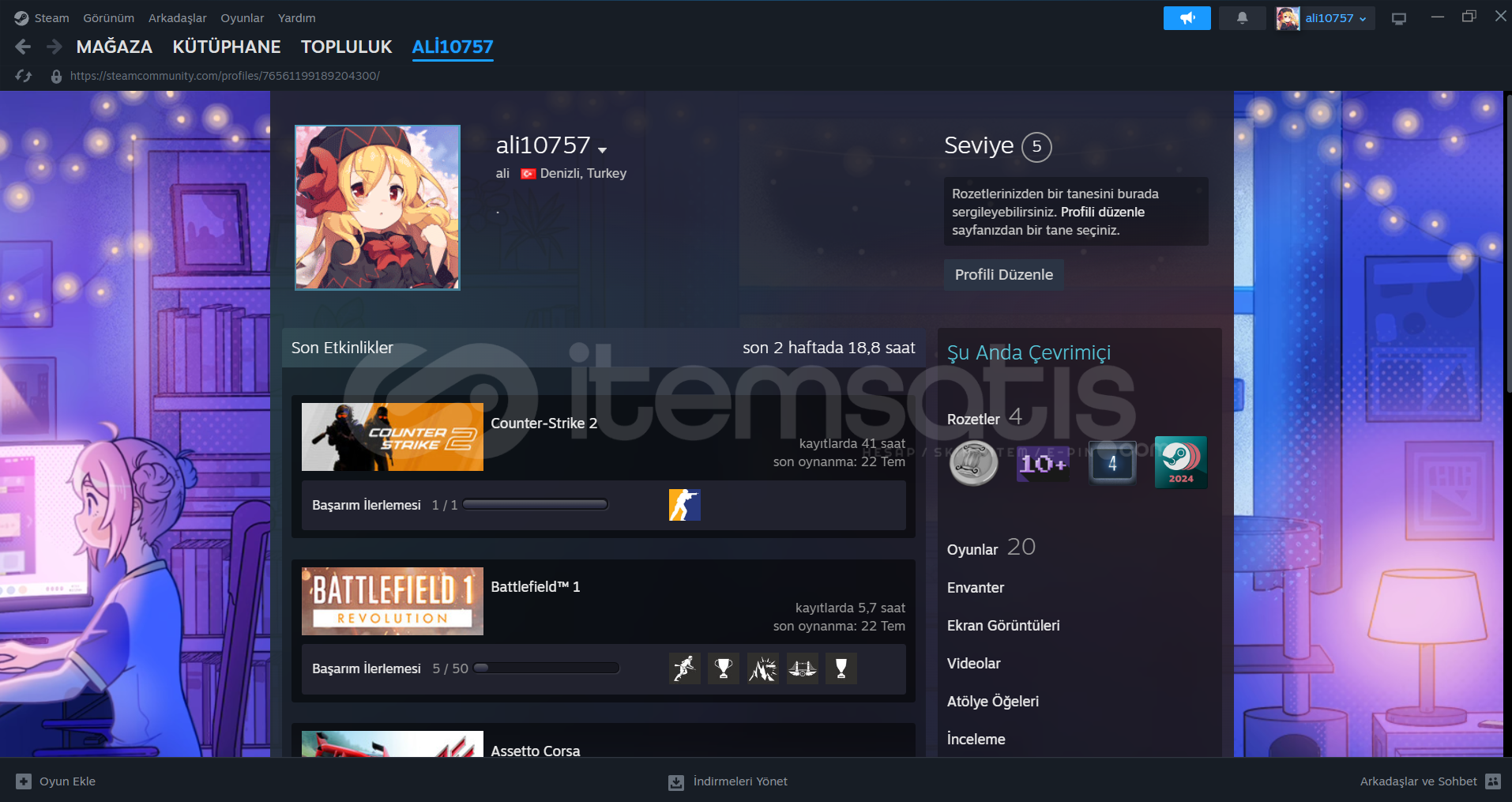Screen dimensions: 1512x802
Task: Open the level 5 circle badge
Action: tap(1036, 147)
